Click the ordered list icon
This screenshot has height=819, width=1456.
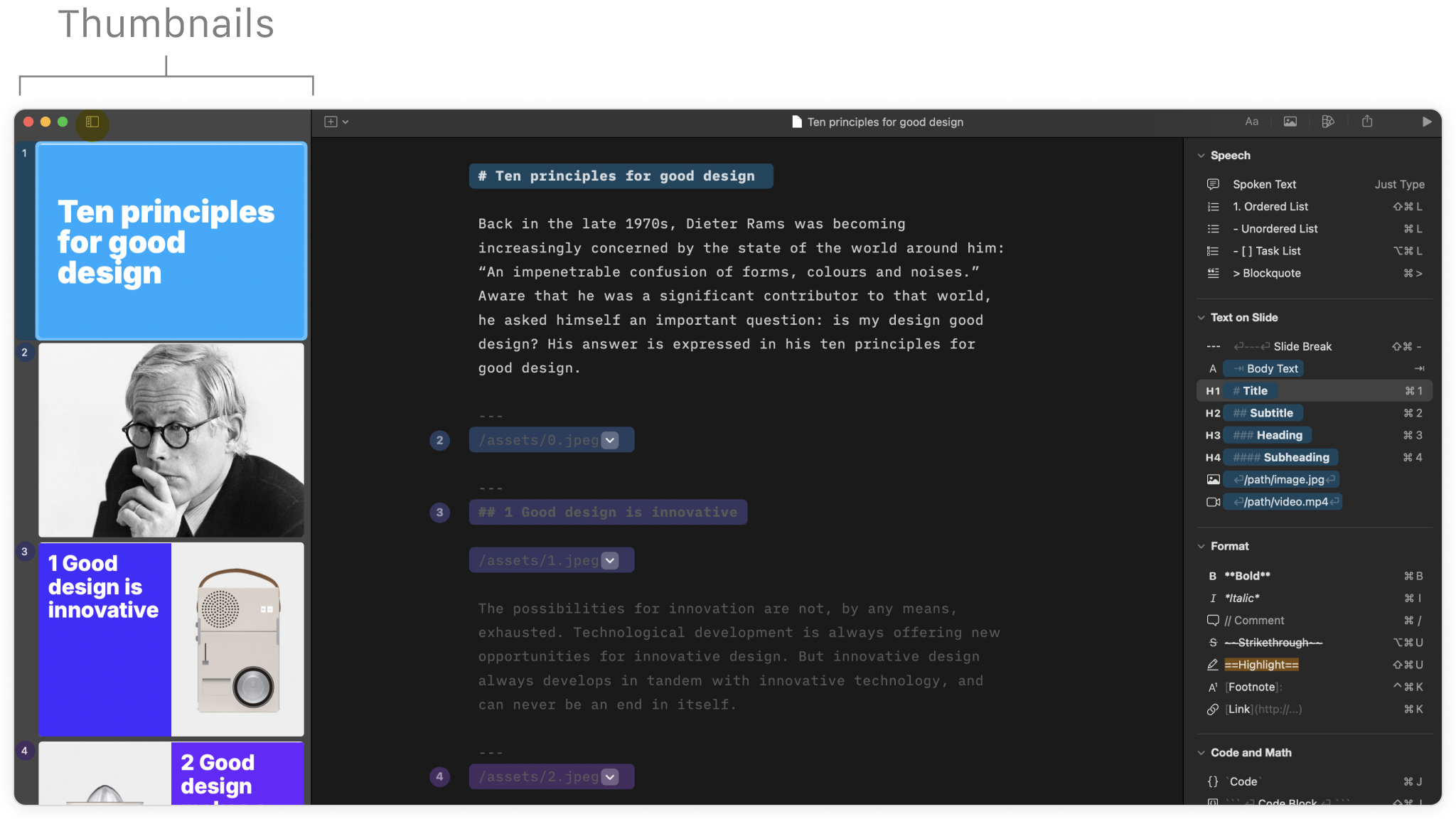click(1213, 207)
